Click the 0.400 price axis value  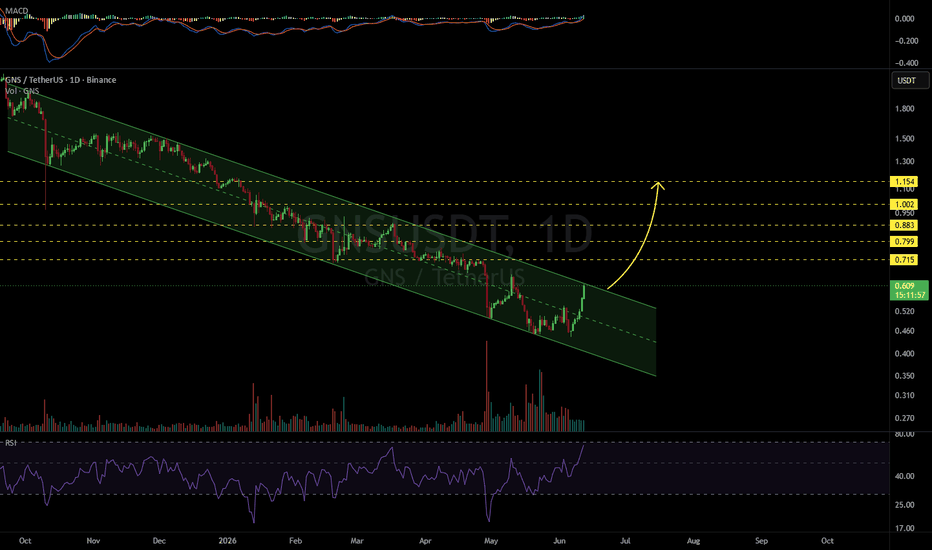(x=905, y=353)
